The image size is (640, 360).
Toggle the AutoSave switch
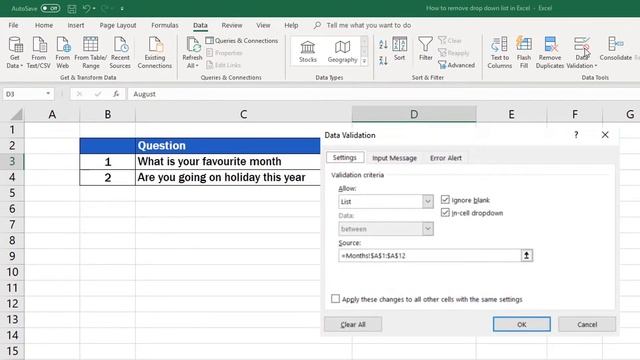pyautogui.click(x=50, y=8)
